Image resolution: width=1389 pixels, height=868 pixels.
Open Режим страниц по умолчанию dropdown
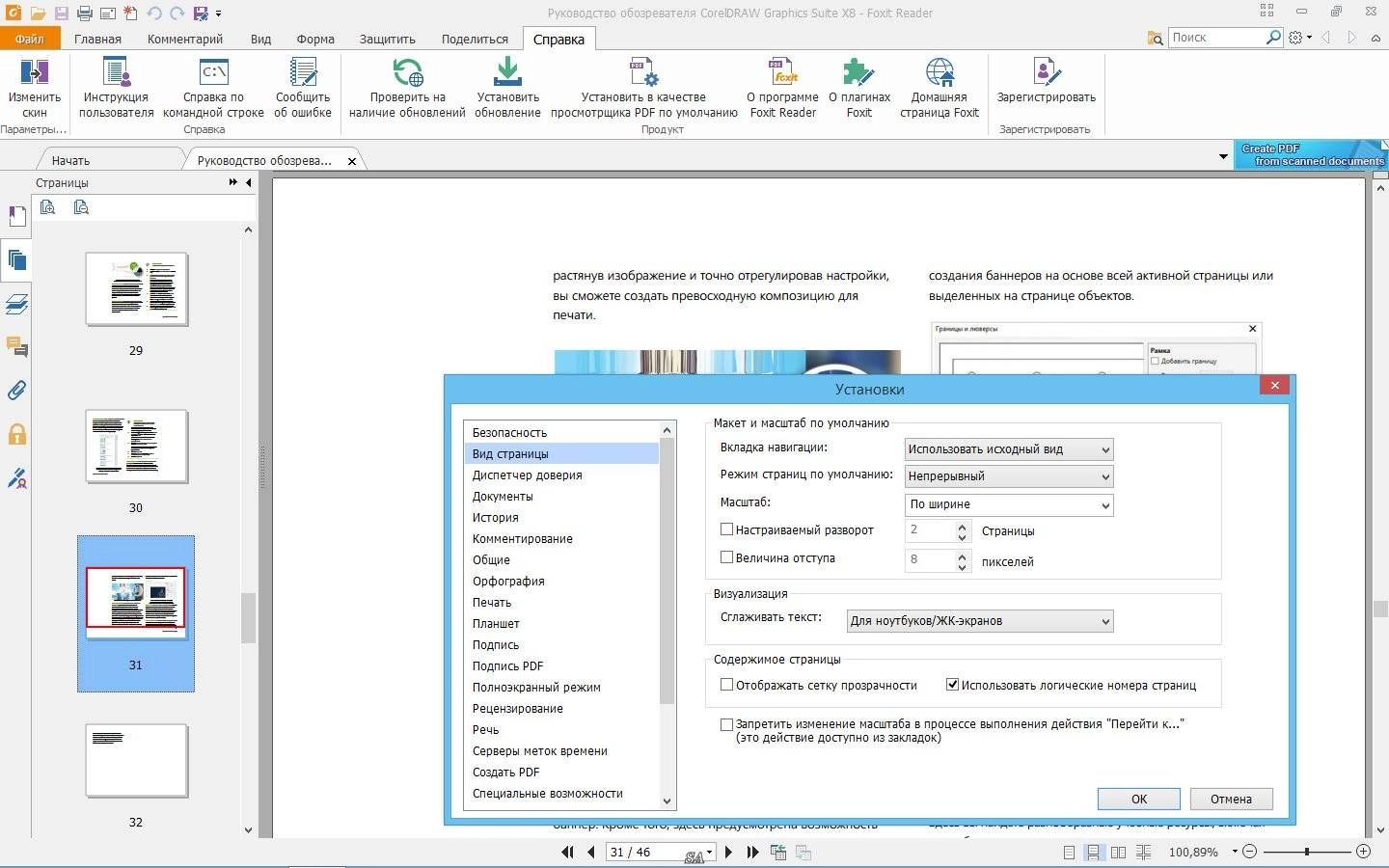coord(1009,476)
